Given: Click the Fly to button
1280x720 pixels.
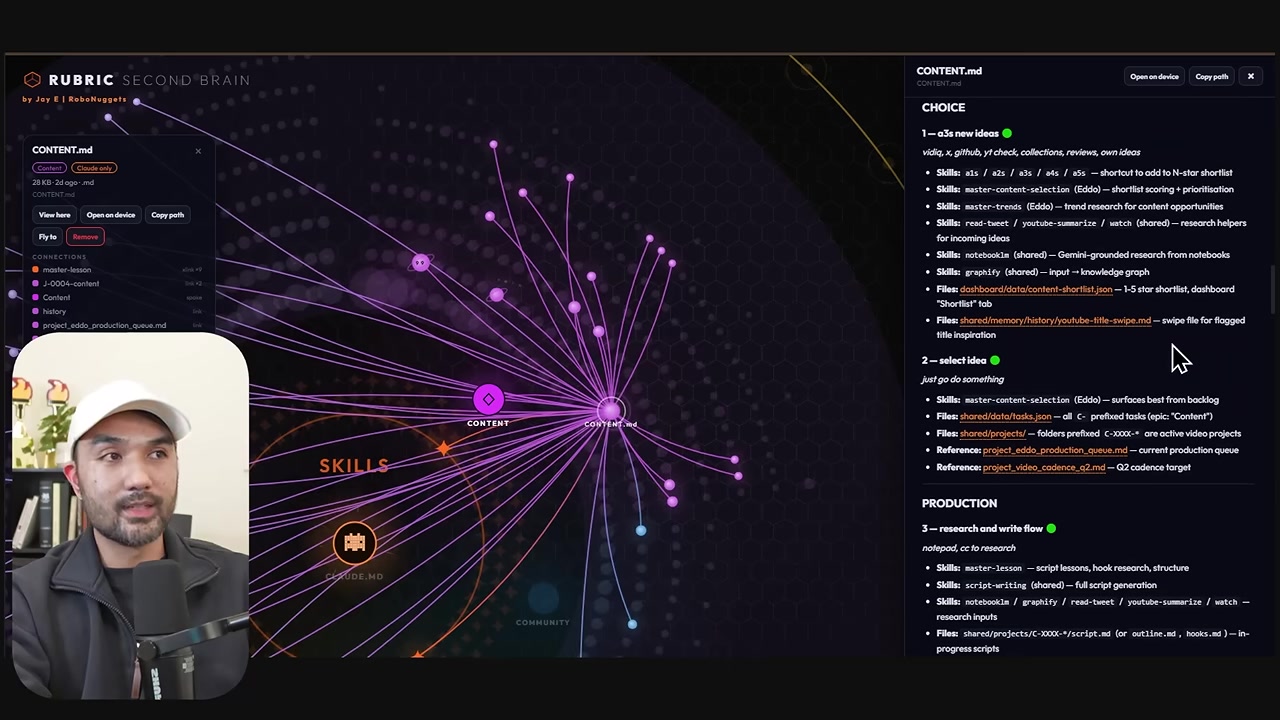Looking at the screenshot, I should pyautogui.click(x=48, y=237).
